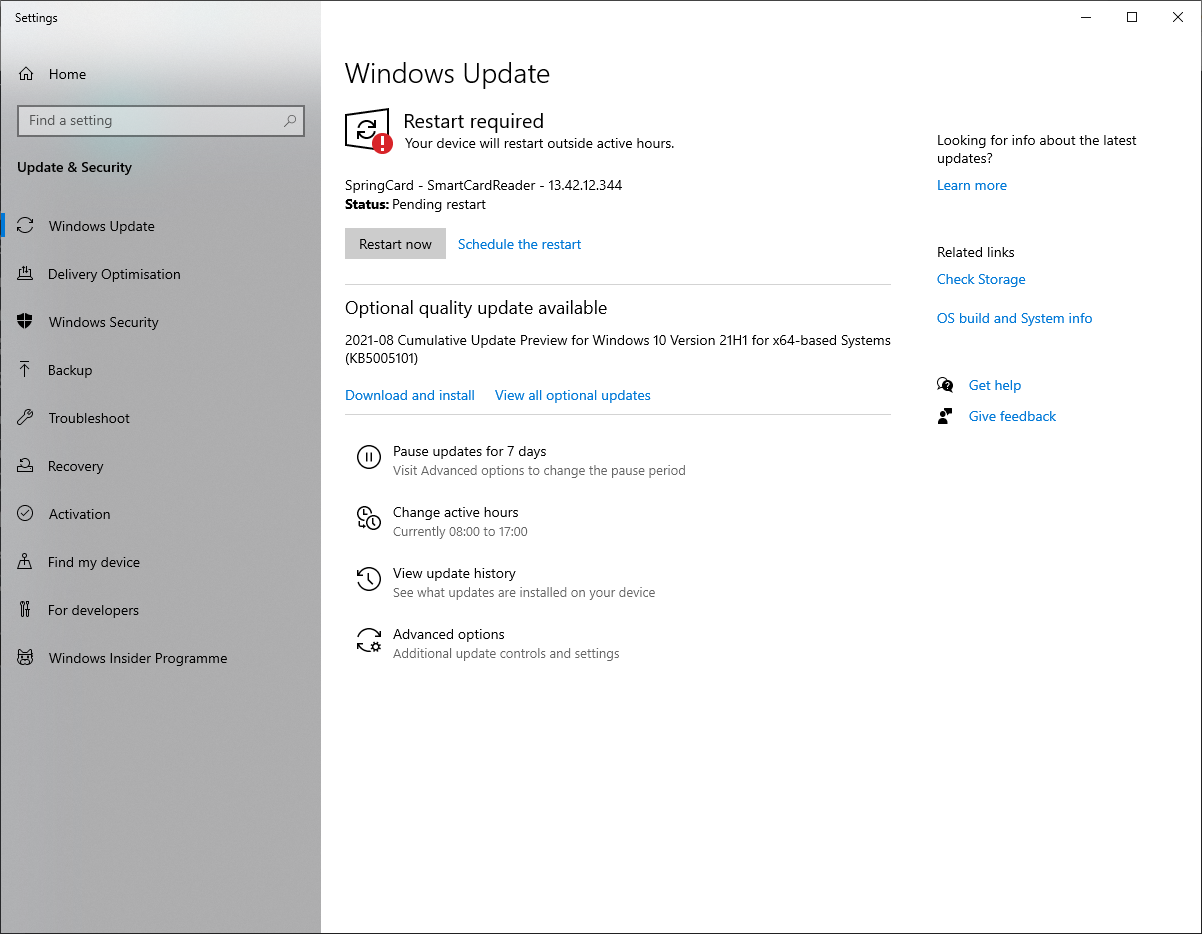The height and width of the screenshot is (934, 1202).
Task: Click the Backup sidebar icon
Action: (x=24, y=370)
